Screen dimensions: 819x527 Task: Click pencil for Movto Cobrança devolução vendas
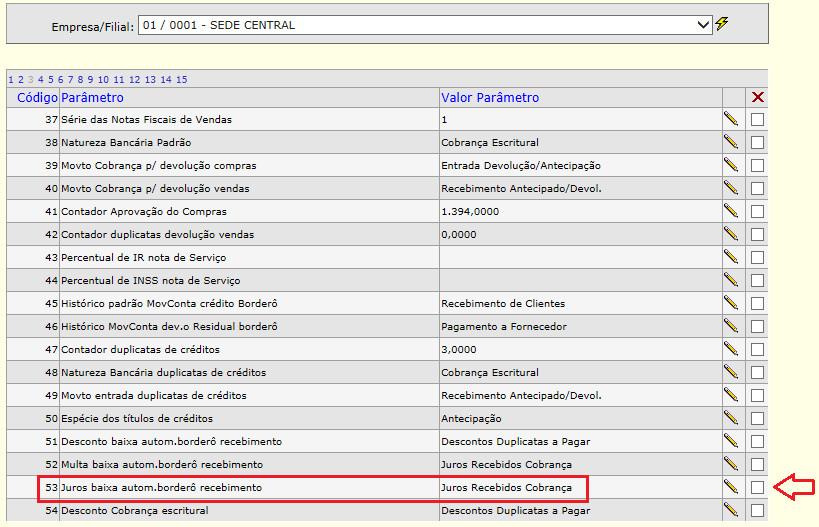[x=731, y=188]
